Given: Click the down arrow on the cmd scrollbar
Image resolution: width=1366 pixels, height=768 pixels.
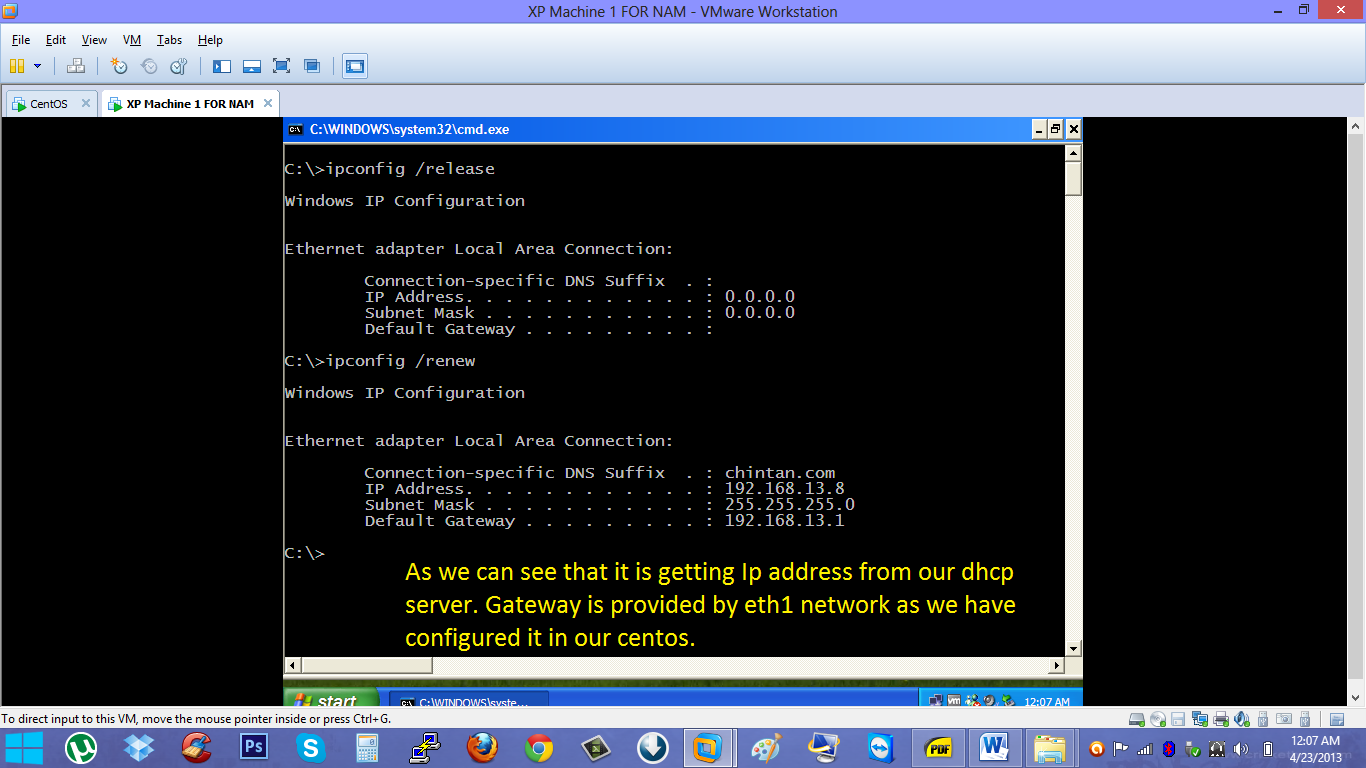Looking at the screenshot, I should coord(1072,648).
